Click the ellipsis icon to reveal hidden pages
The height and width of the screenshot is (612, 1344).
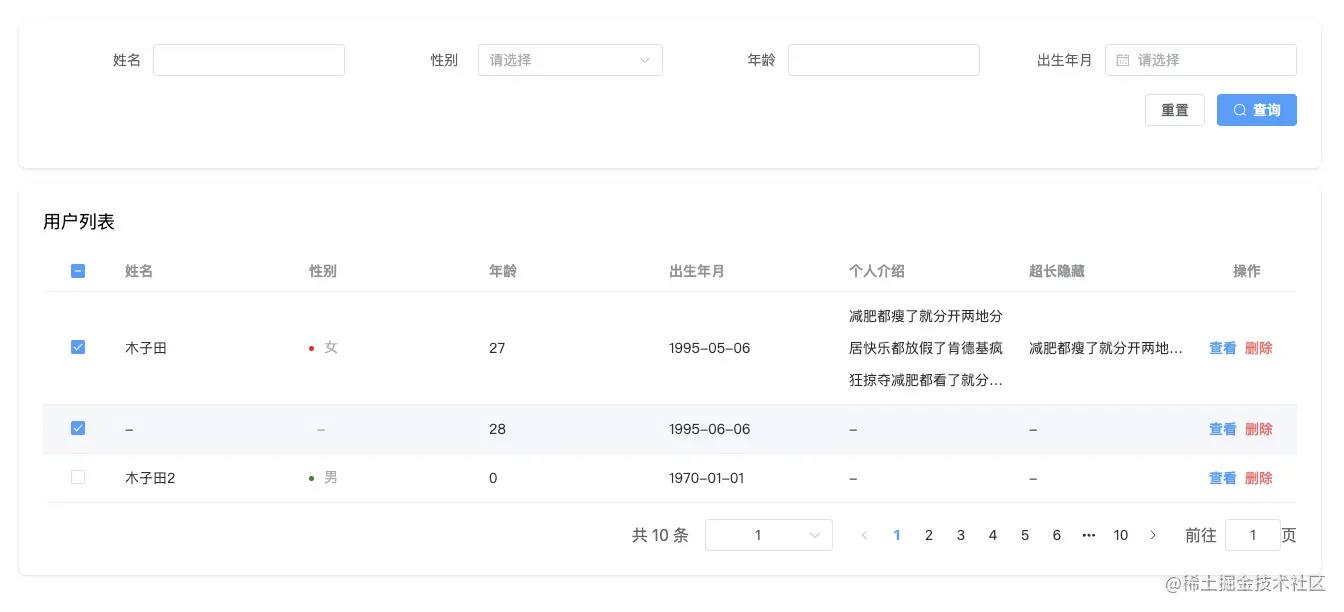[x=1089, y=535]
